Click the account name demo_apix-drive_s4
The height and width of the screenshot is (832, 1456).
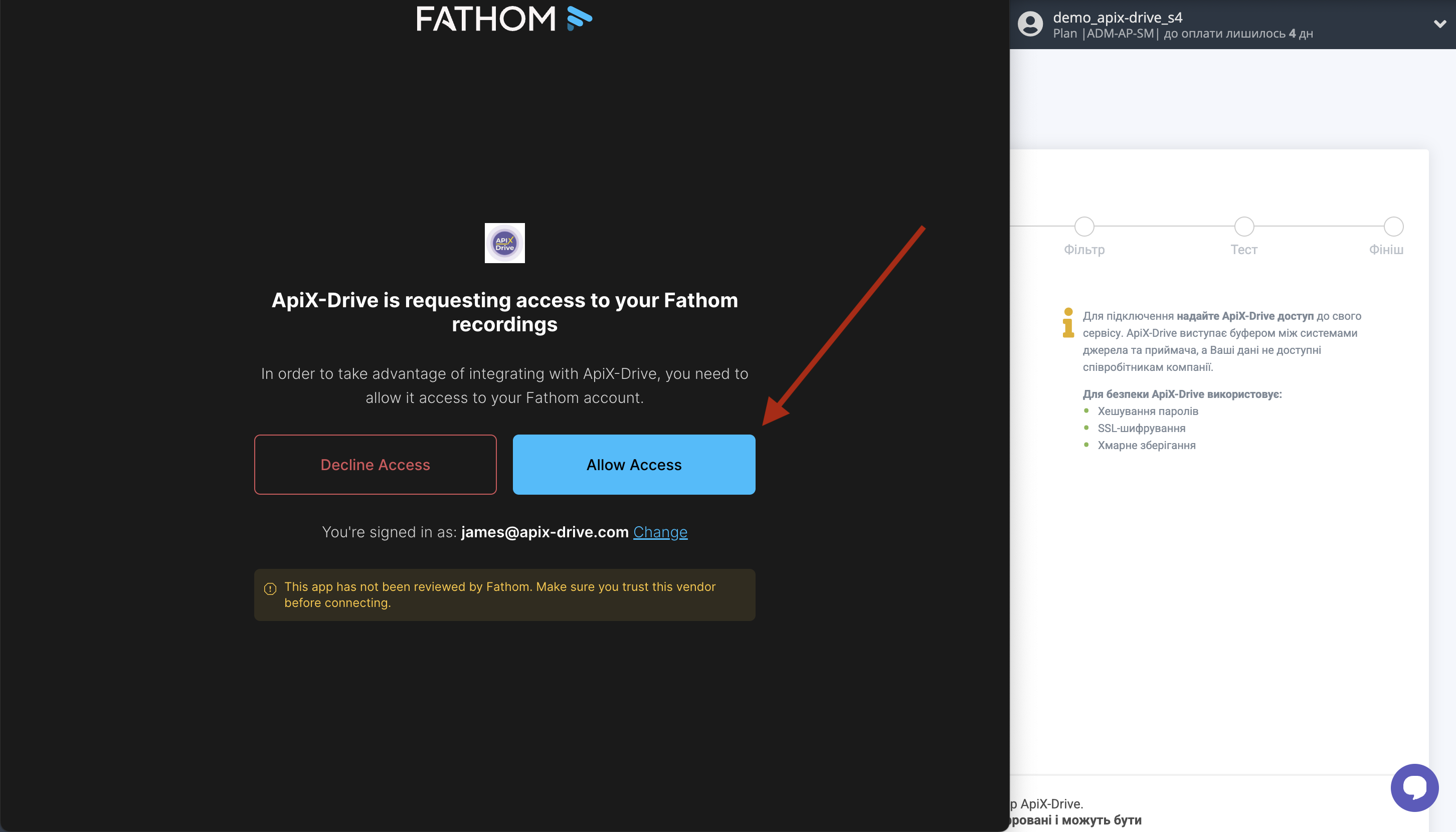[x=1118, y=17]
